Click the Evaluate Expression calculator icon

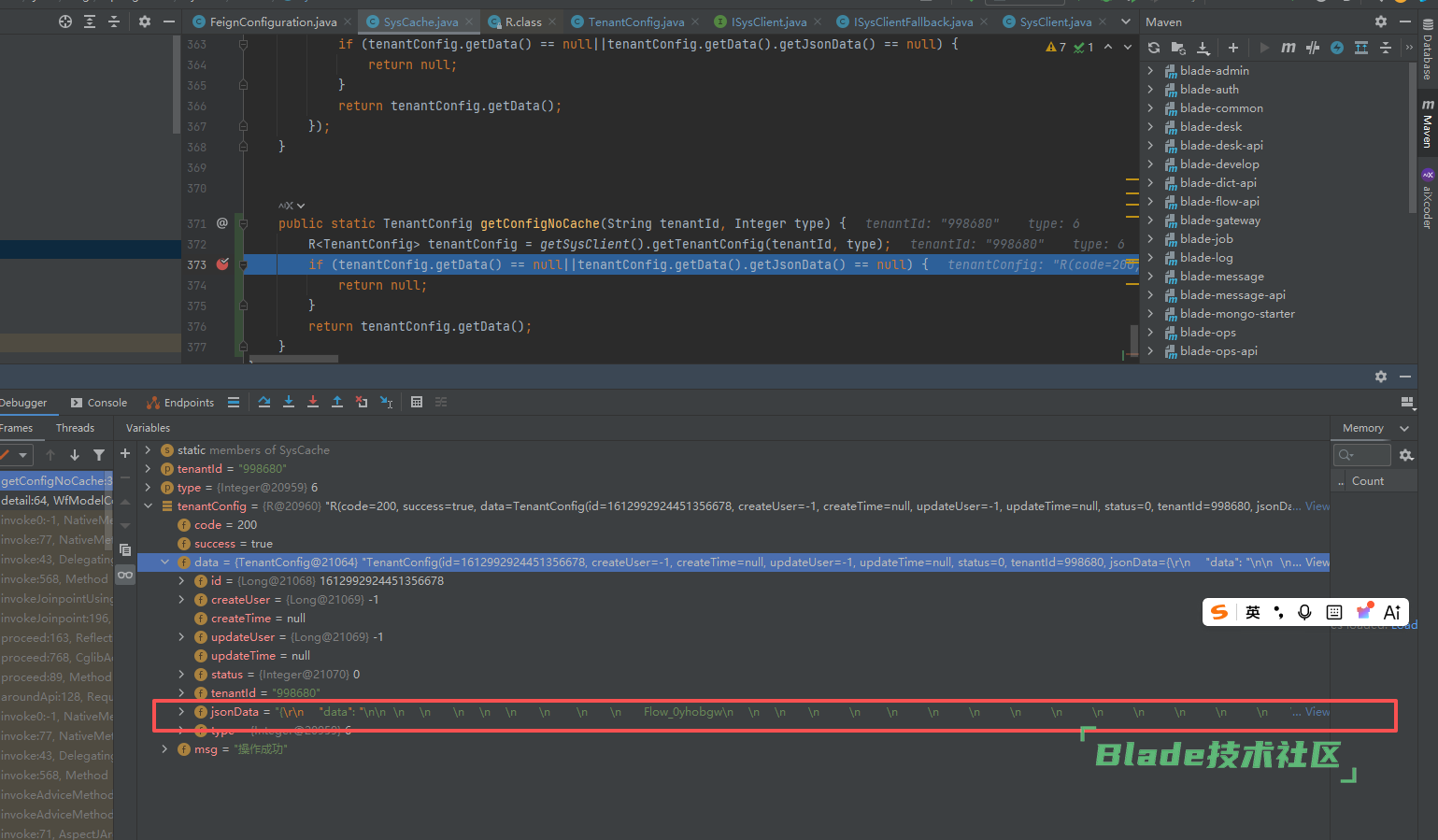click(x=417, y=402)
